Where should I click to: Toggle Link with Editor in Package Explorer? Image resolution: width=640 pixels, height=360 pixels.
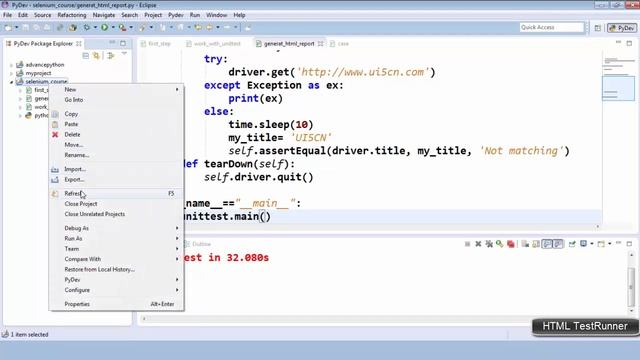(x=96, y=56)
